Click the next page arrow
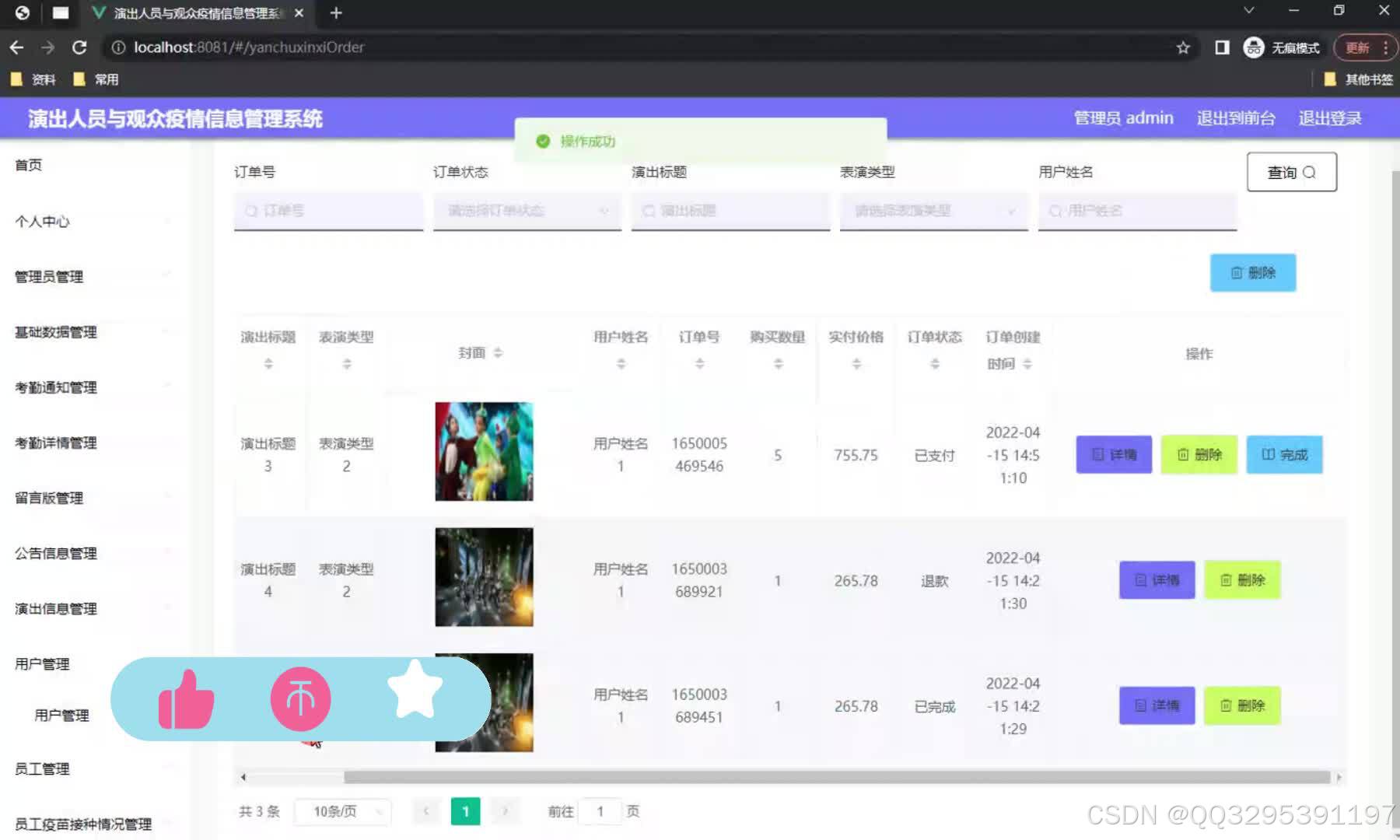The image size is (1400, 840). click(505, 811)
